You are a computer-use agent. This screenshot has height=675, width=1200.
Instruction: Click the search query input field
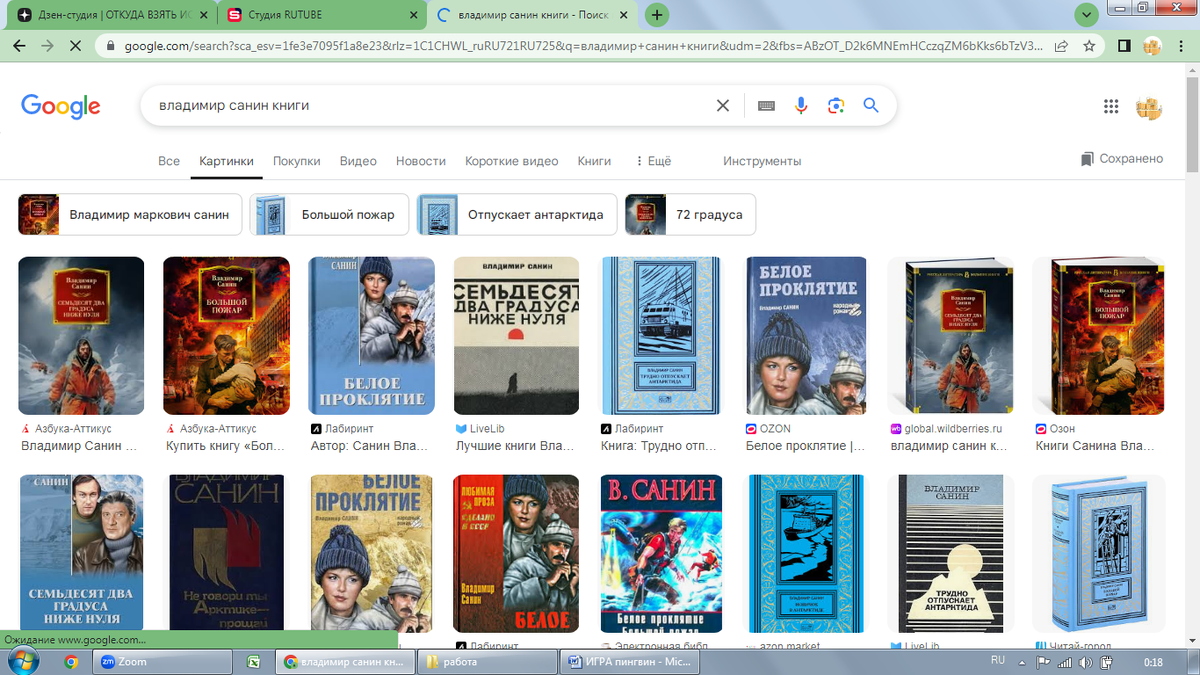(x=430, y=105)
